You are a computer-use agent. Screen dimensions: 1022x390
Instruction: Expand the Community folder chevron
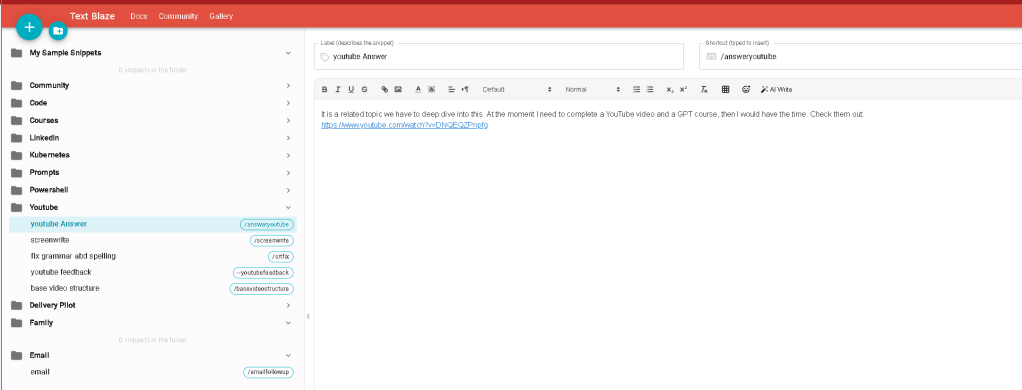288,85
